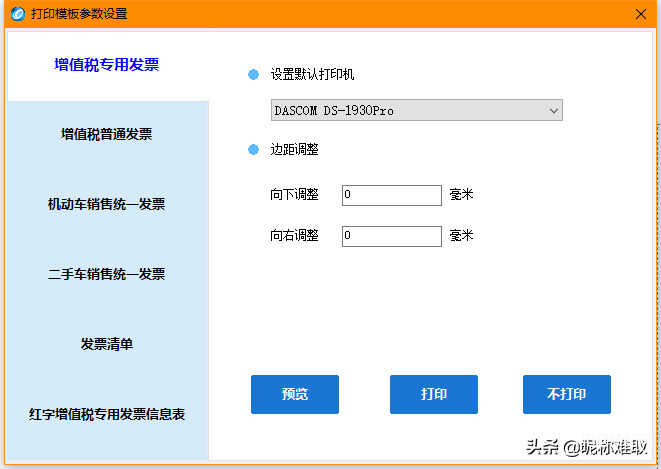Viewport: 661px width, 469px height.
Task: Click the 预览 preview button
Action: click(x=295, y=394)
